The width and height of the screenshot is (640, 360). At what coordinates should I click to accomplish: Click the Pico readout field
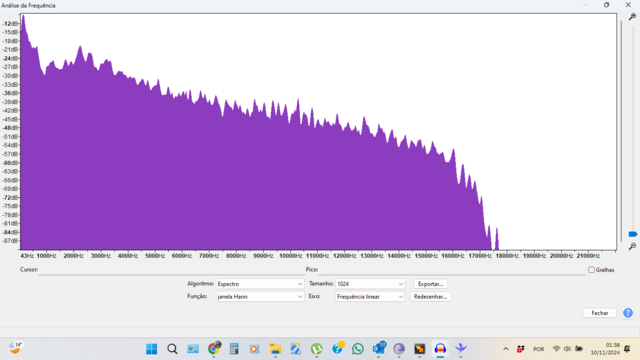click(x=452, y=270)
